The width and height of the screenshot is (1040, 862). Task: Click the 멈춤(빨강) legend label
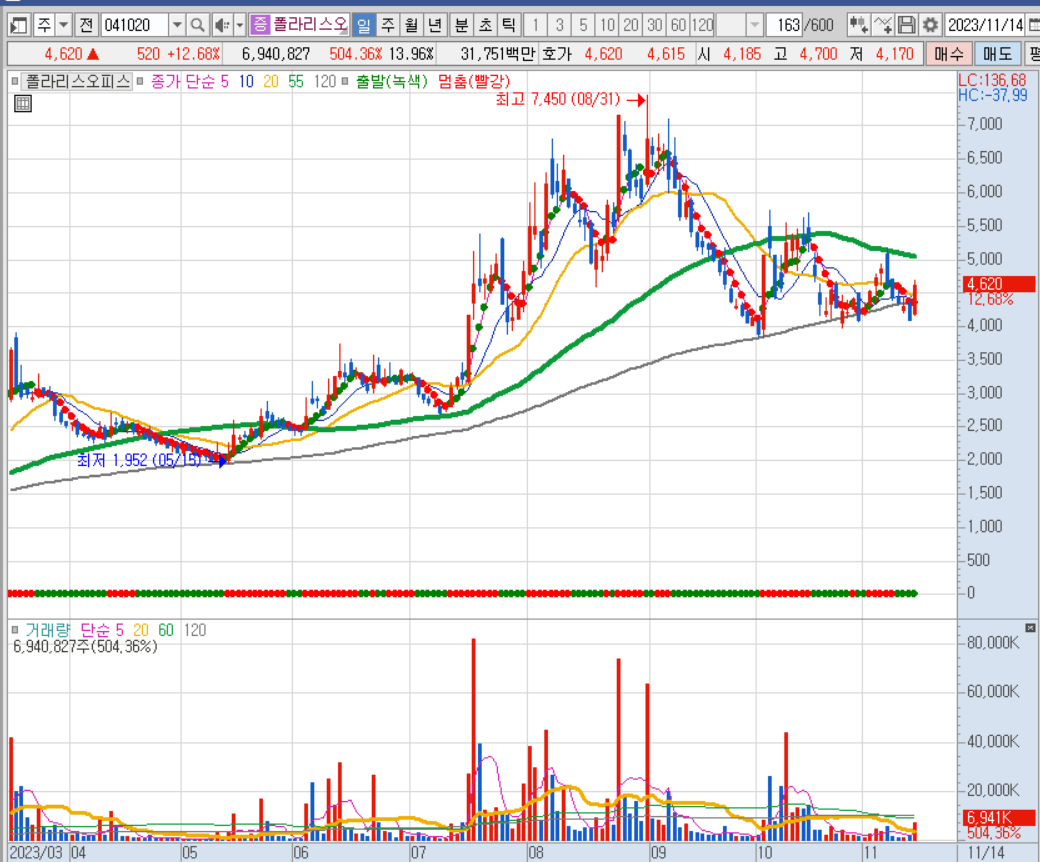coord(474,82)
